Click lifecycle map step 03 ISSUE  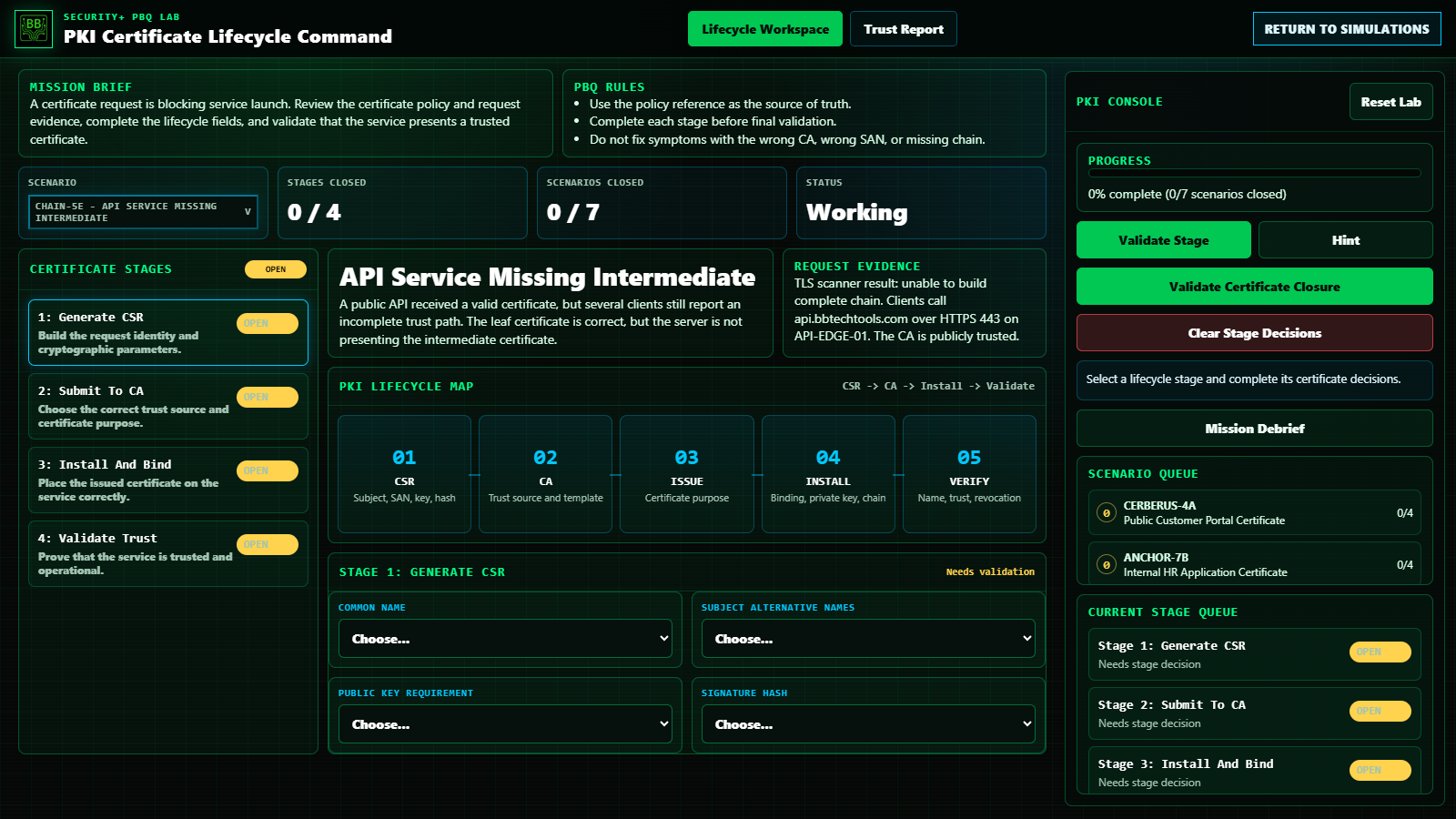tap(687, 474)
